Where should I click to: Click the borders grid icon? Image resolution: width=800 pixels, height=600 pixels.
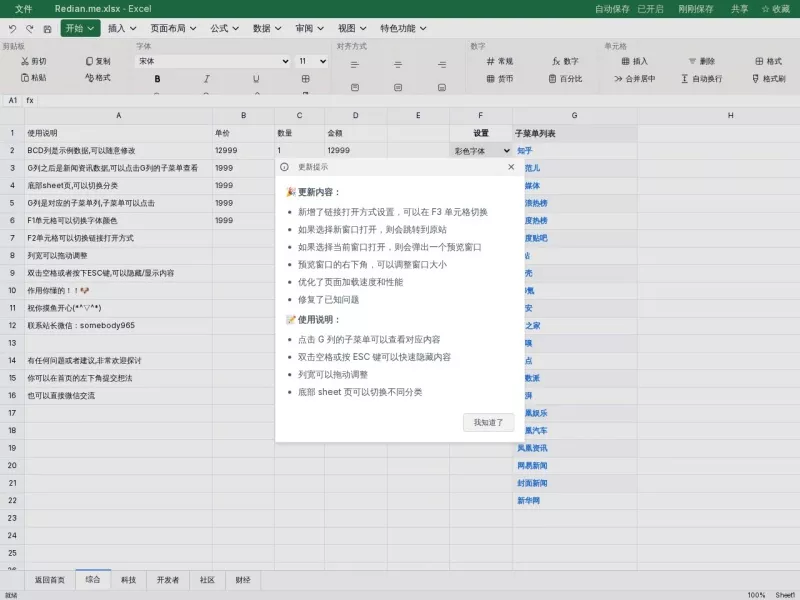pyautogui.click(x=306, y=79)
